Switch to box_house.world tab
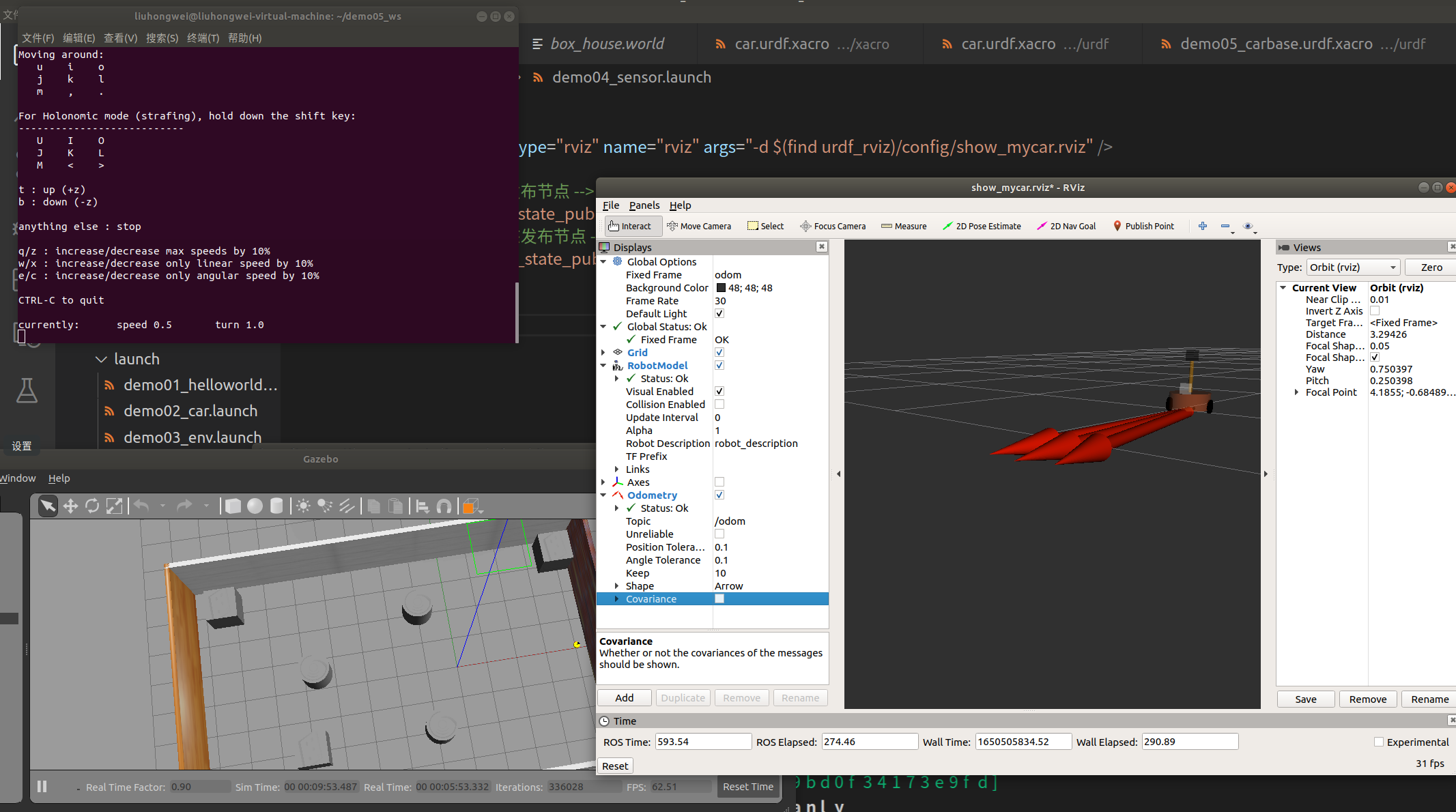Screen dimensions: 1456x812 point(606,44)
